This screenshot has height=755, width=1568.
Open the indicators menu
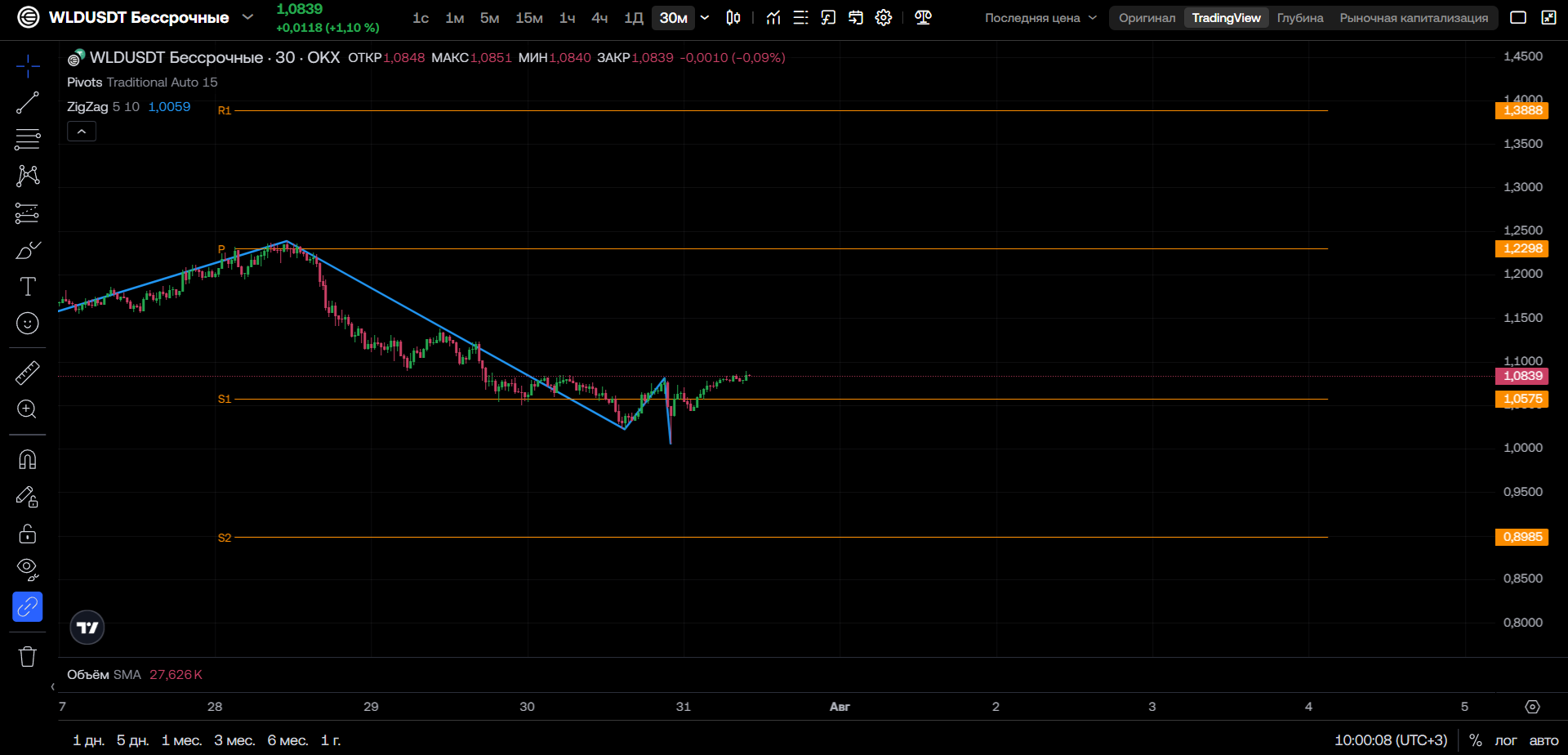point(773,18)
